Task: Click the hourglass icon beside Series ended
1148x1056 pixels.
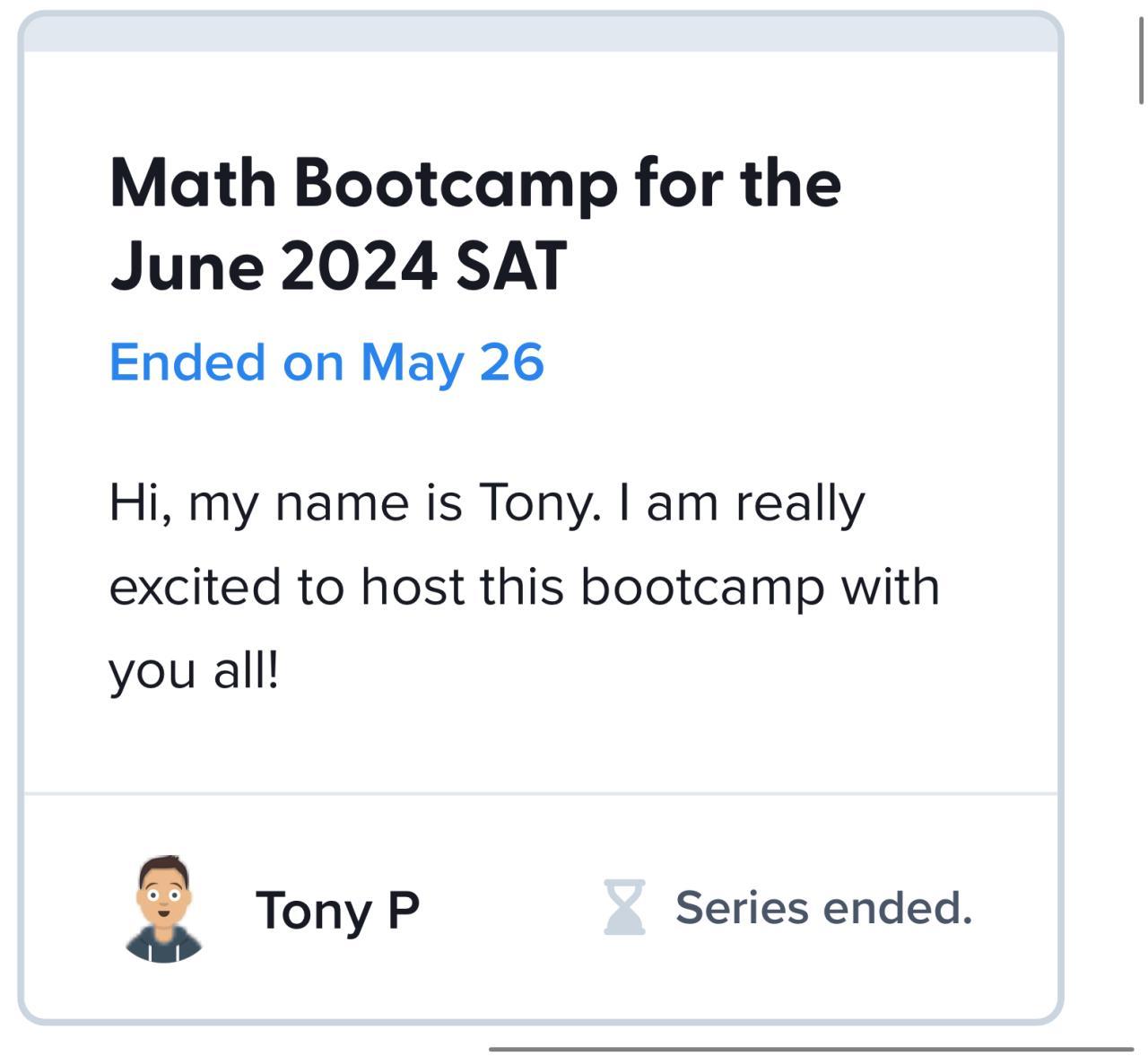Action: pos(624,907)
